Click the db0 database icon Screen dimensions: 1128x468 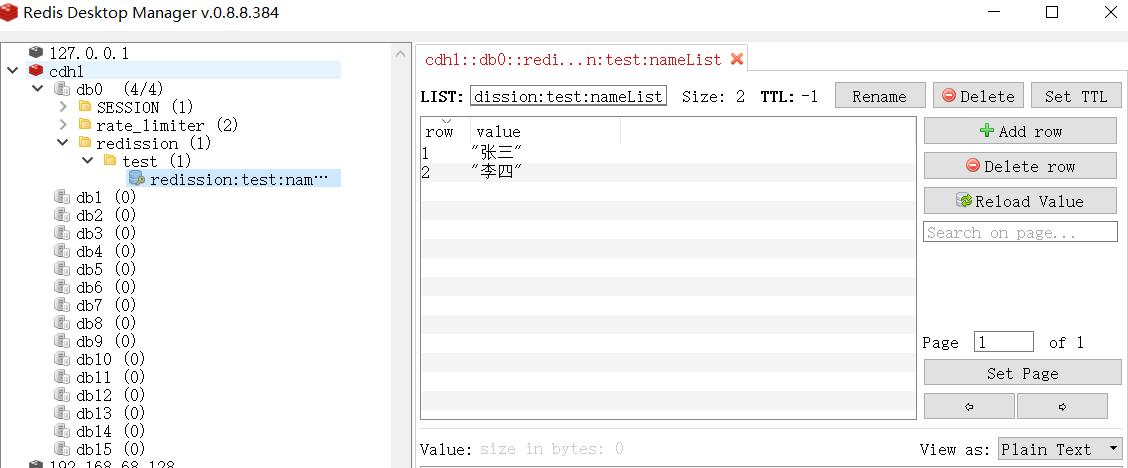[62, 89]
